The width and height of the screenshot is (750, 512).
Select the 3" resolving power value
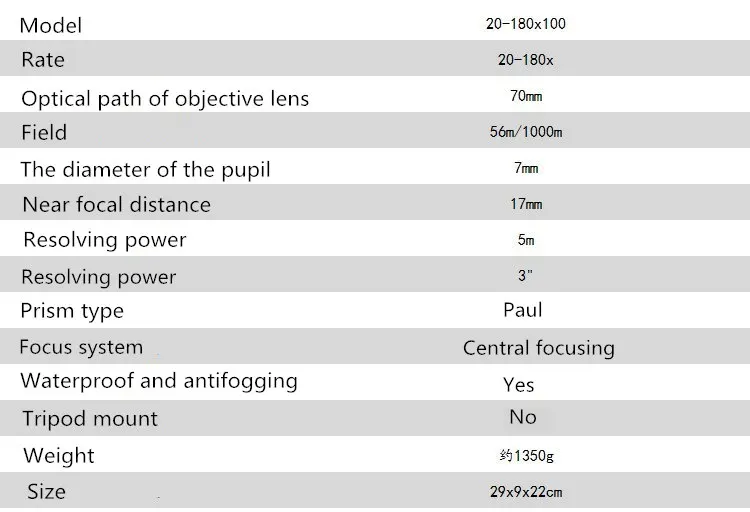click(x=525, y=276)
